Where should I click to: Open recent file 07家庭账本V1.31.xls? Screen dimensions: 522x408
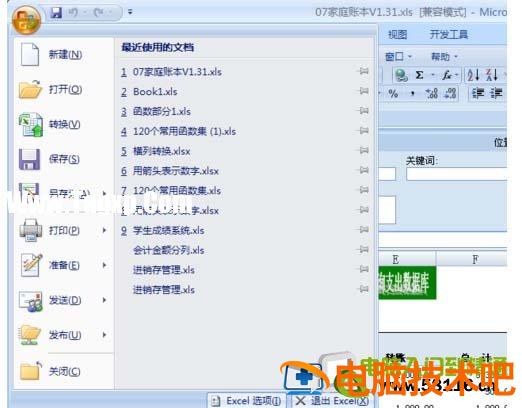click(177, 72)
